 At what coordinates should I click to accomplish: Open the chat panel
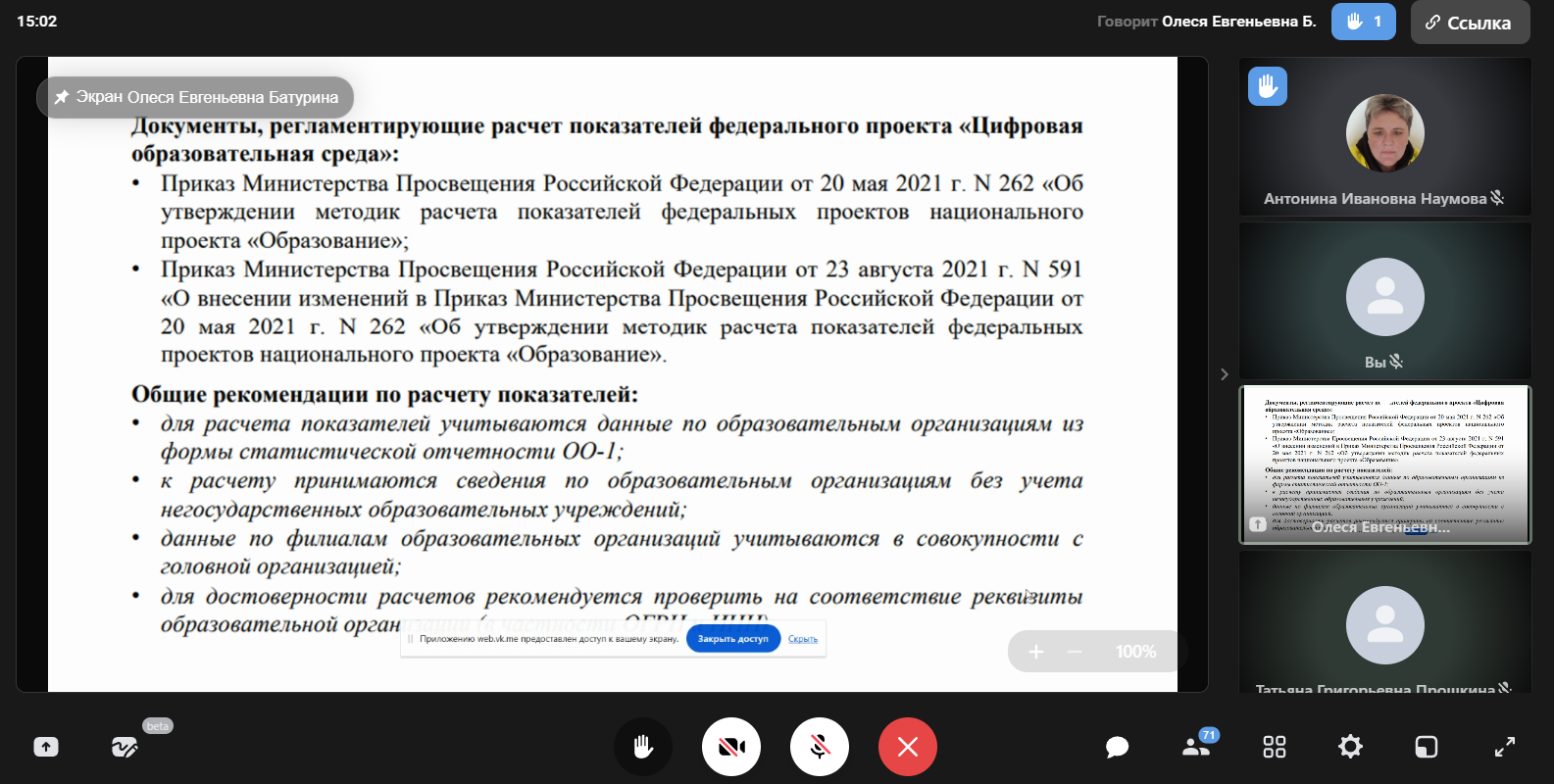[x=1117, y=747]
